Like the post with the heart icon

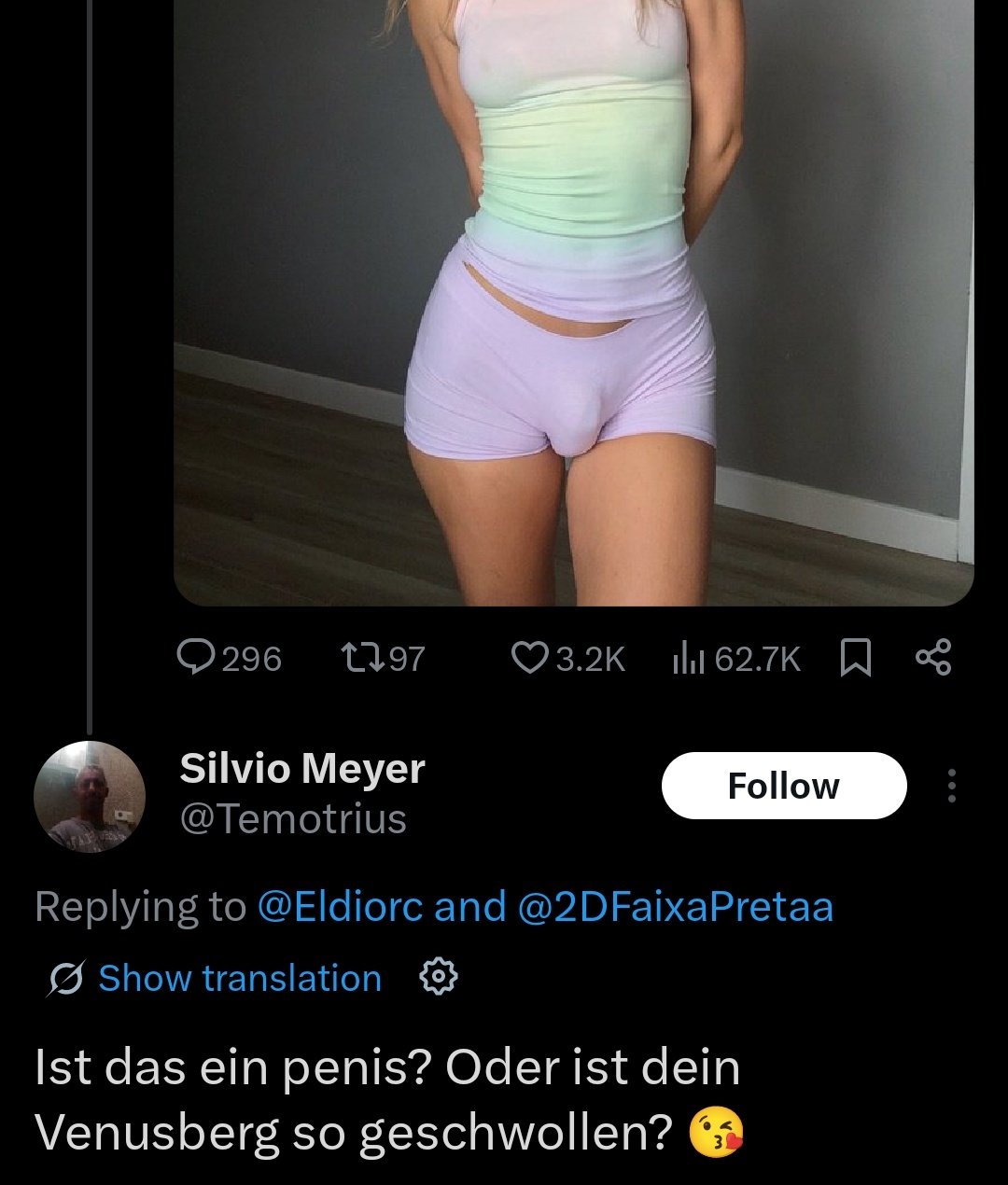pos(530,658)
